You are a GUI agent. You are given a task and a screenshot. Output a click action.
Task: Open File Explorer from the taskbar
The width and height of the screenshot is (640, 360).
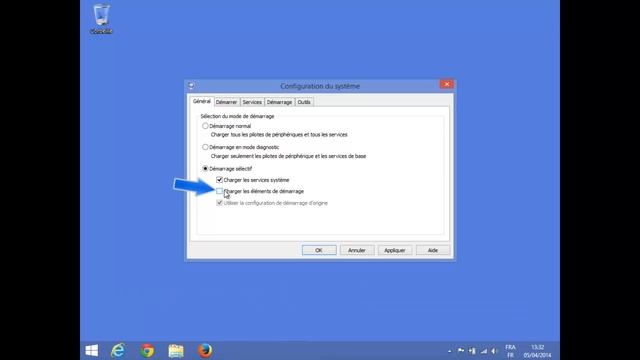[x=176, y=351]
